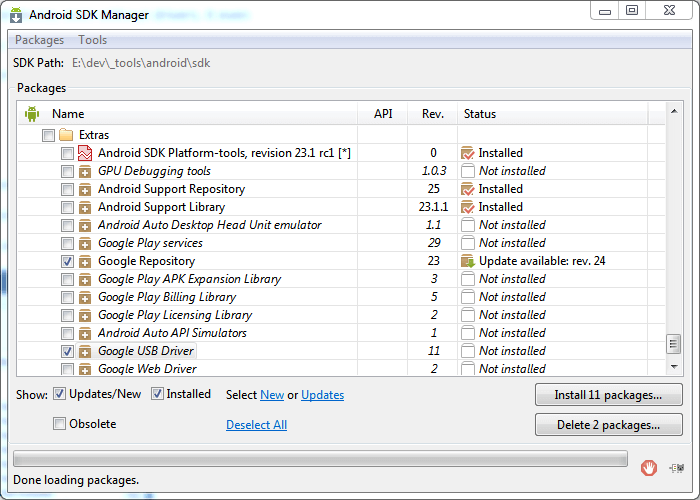
Task: Click Delete 2 packages button
Action: click(x=608, y=425)
